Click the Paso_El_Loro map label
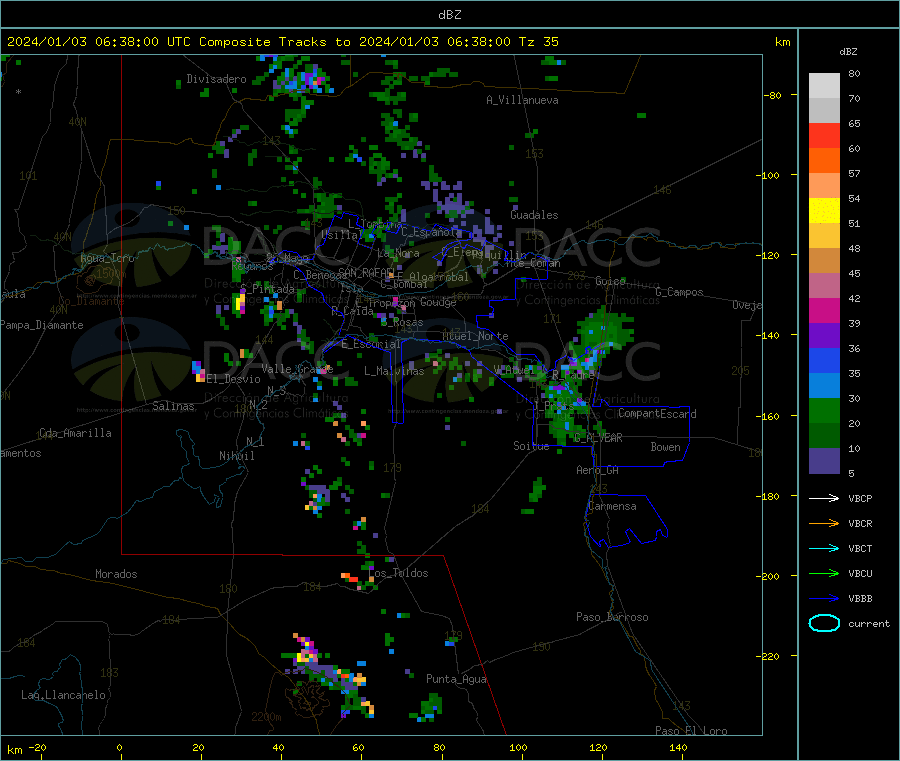The image size is (900, 761). [x=691, y=731]
